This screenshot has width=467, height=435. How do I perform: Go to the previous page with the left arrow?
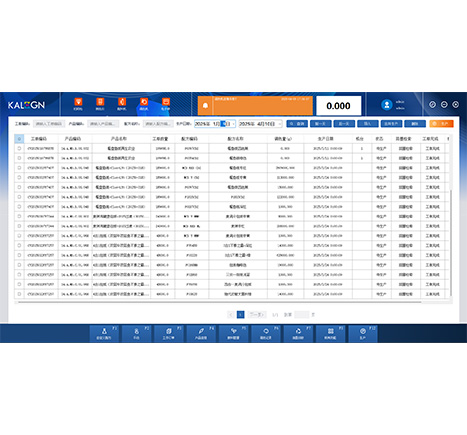231,314
